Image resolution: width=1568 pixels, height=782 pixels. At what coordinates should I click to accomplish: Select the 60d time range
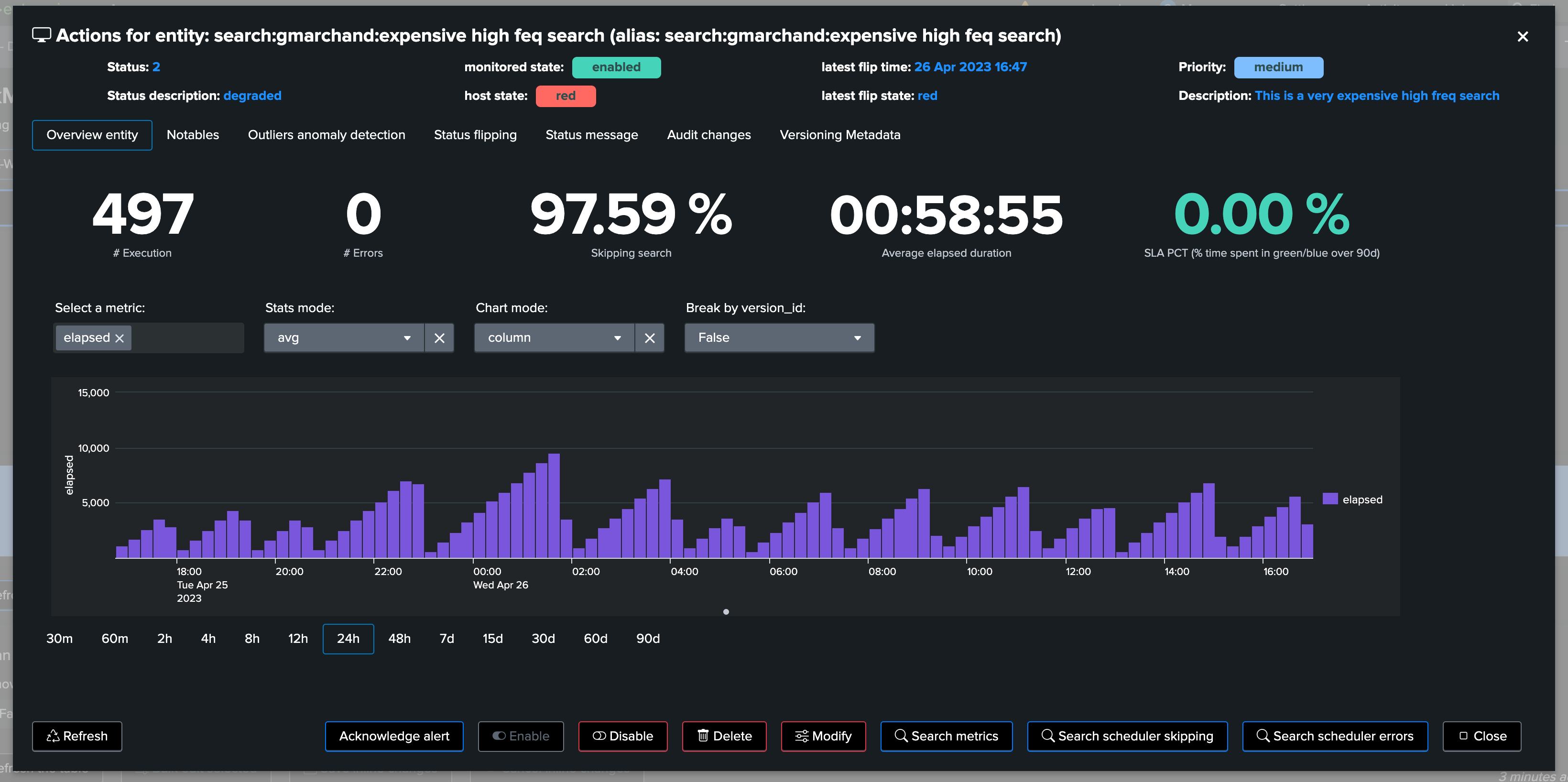596,639
